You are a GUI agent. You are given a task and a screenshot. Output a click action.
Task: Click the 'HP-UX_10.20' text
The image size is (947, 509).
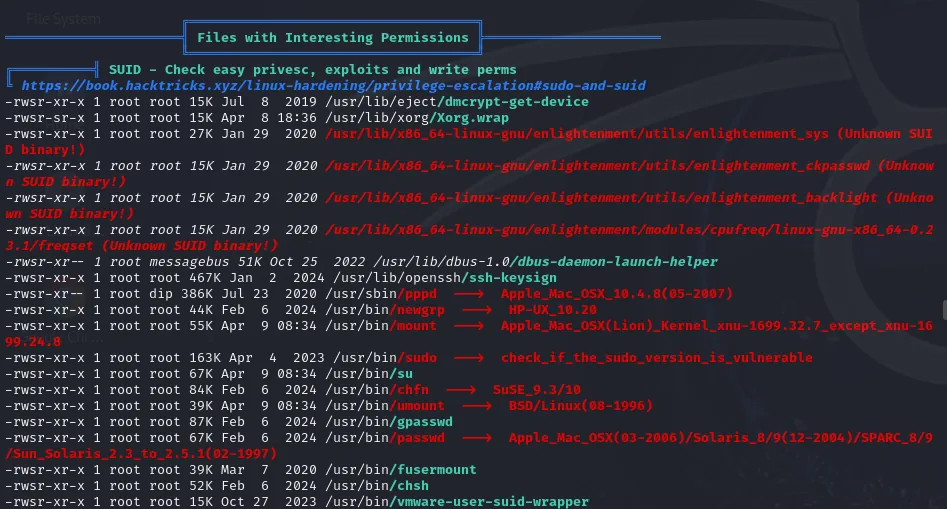point(553,310)
